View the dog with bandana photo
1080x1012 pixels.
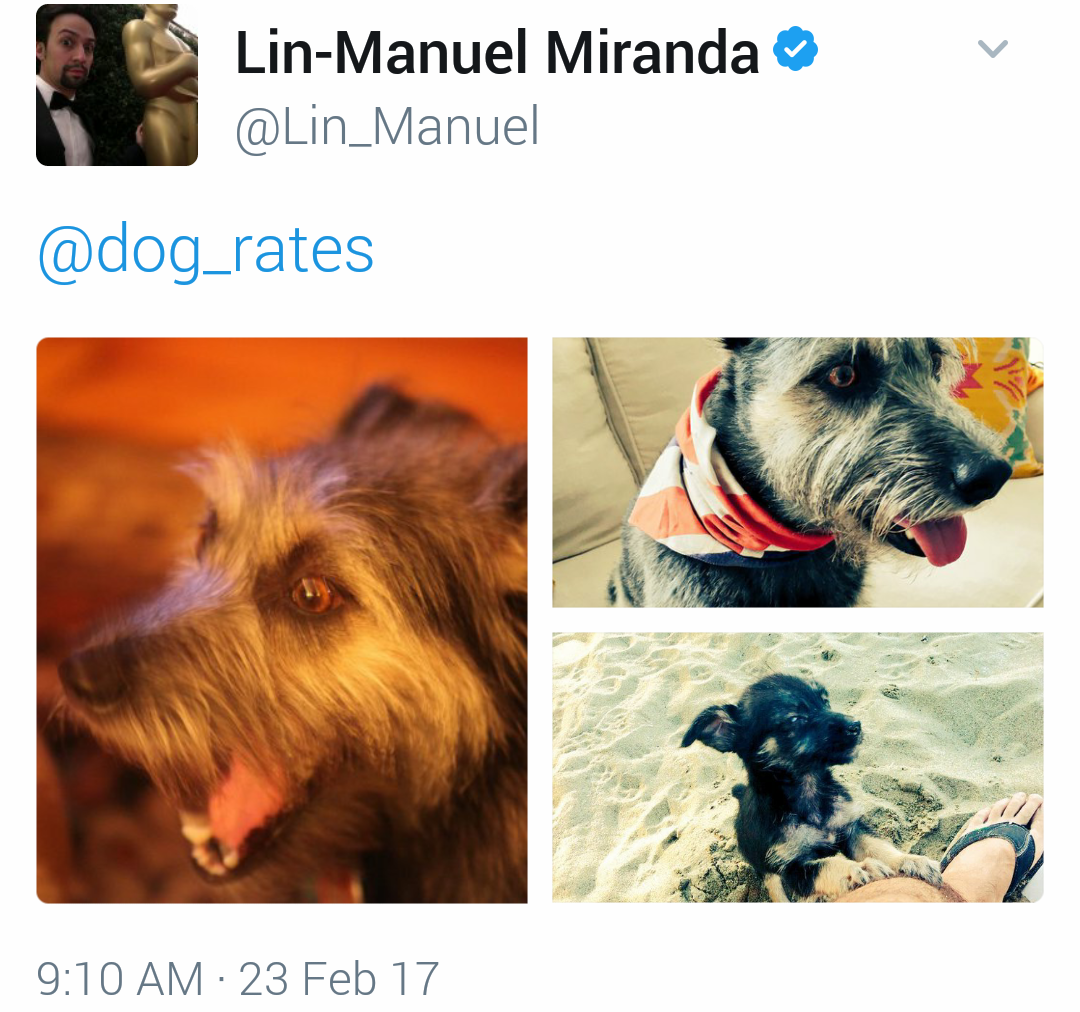[798, 472]
